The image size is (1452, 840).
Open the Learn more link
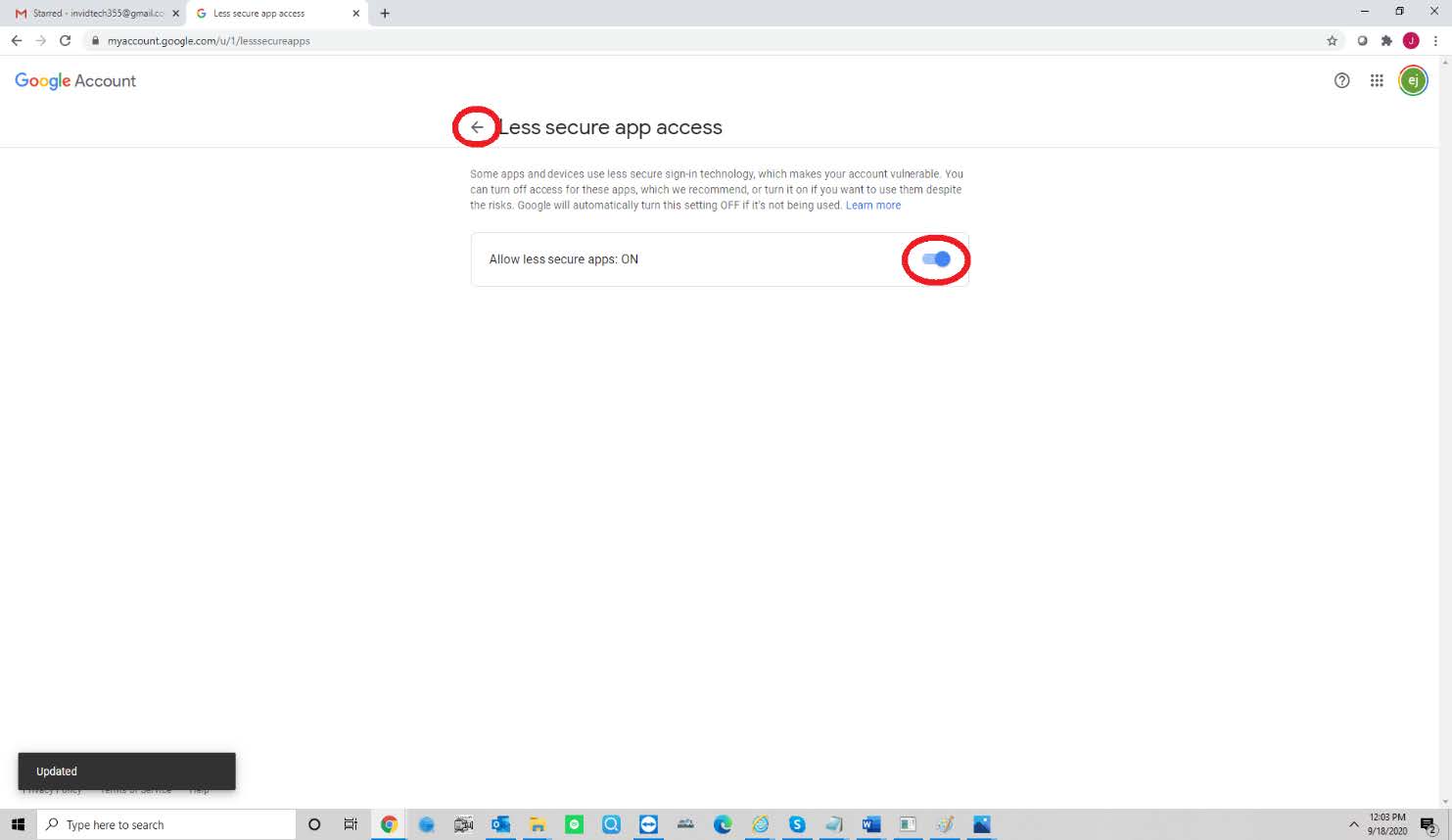tap(872, 206)
